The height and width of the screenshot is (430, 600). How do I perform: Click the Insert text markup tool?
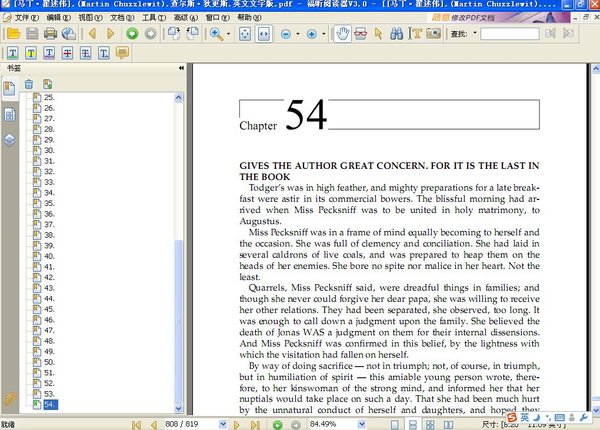click(104, 53)
